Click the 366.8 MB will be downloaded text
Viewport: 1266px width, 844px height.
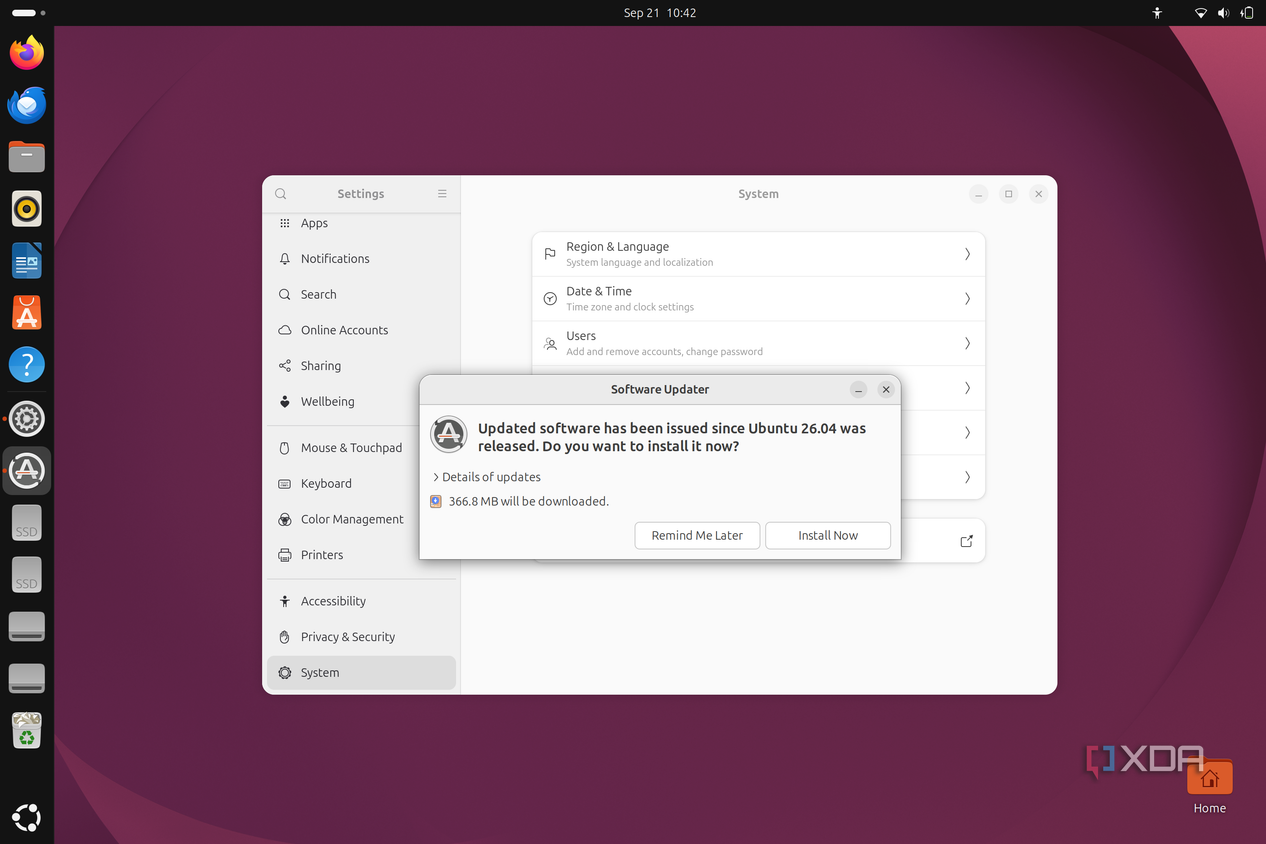tap(528, 501)
